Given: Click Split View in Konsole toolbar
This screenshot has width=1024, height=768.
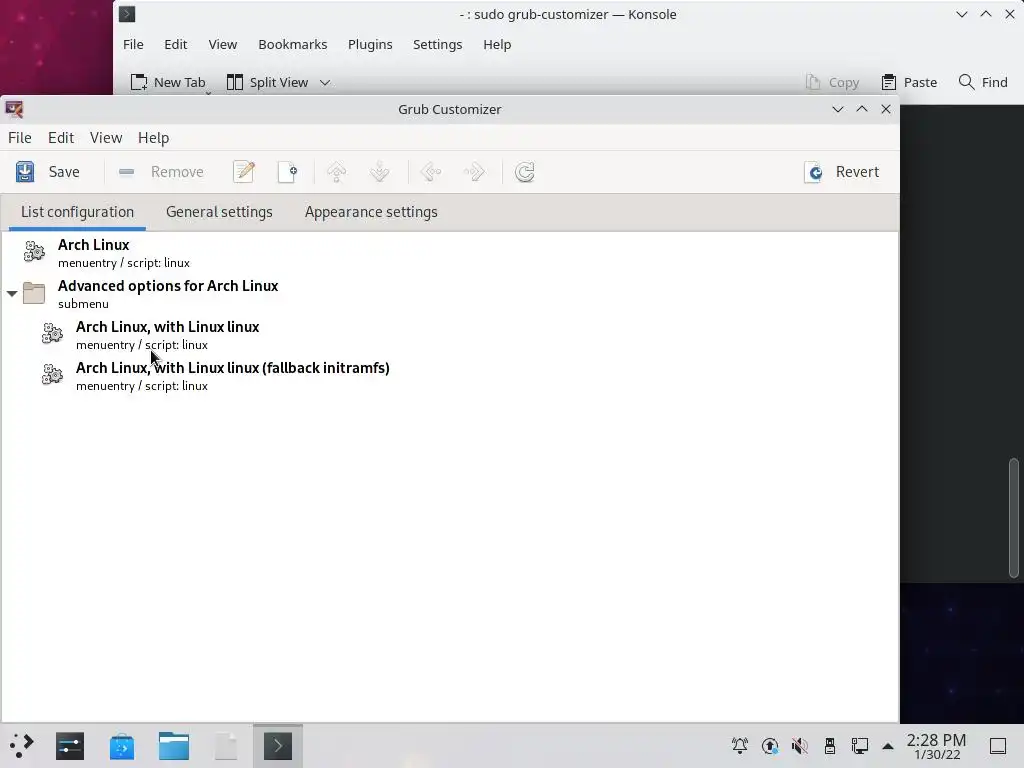Looking at the screenshot, I should 268,82.
